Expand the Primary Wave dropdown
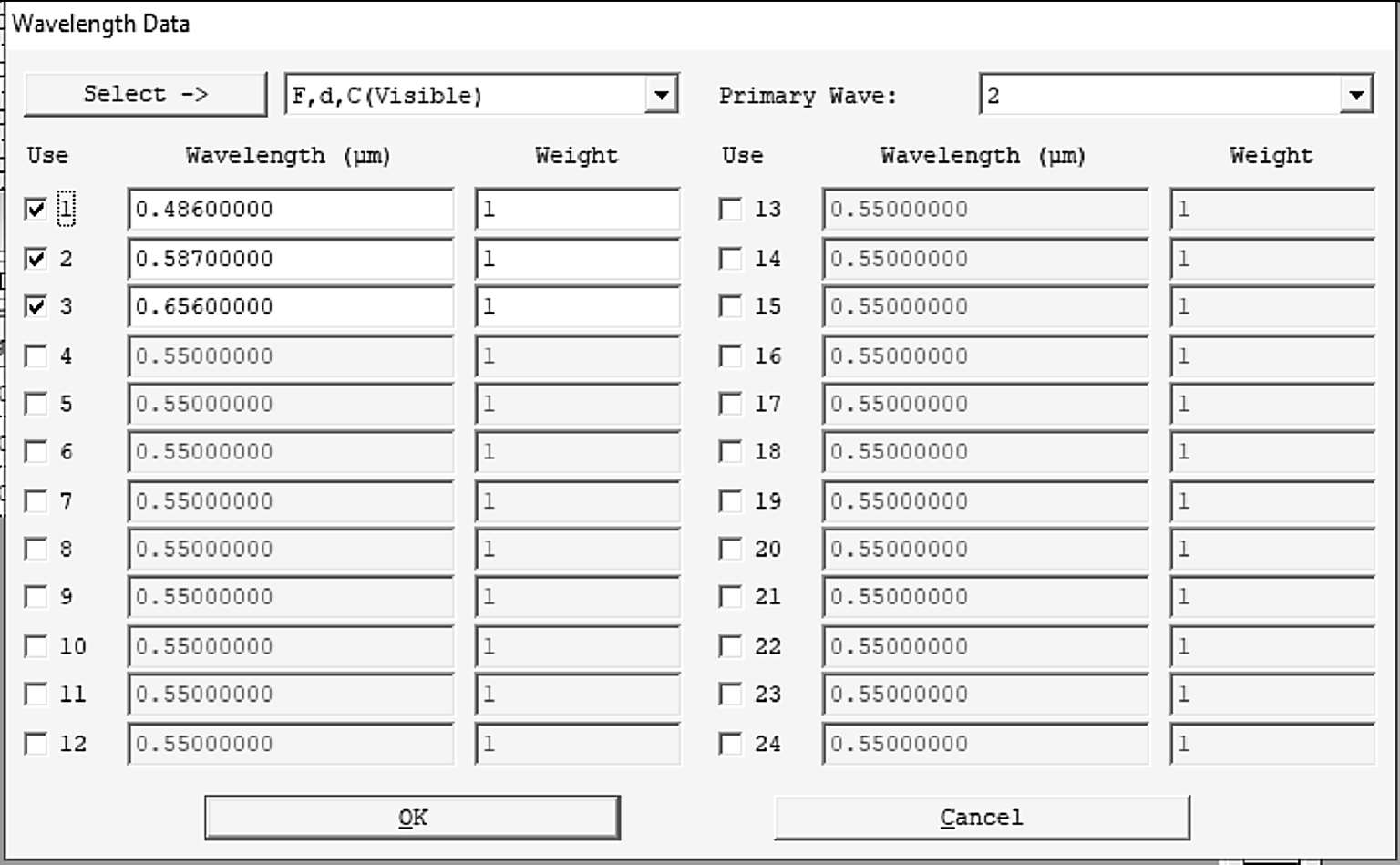 coord(1356,95)
